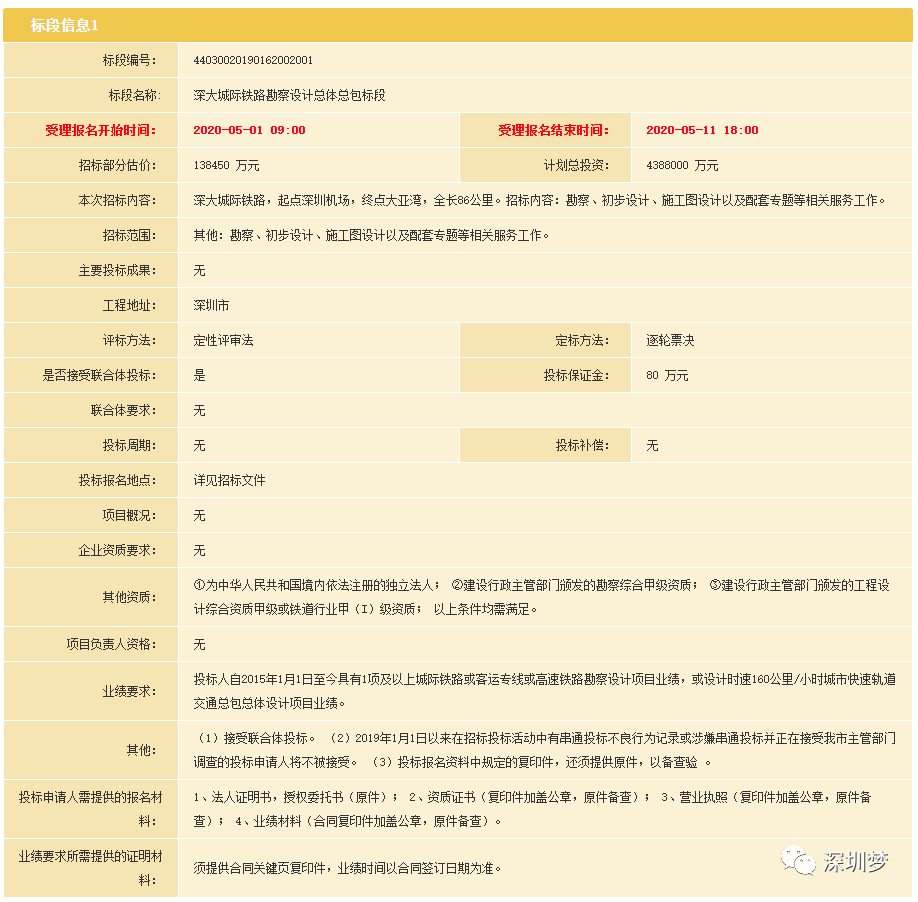
Task: Select the 深圳市 address value
Action: (211, 306)
